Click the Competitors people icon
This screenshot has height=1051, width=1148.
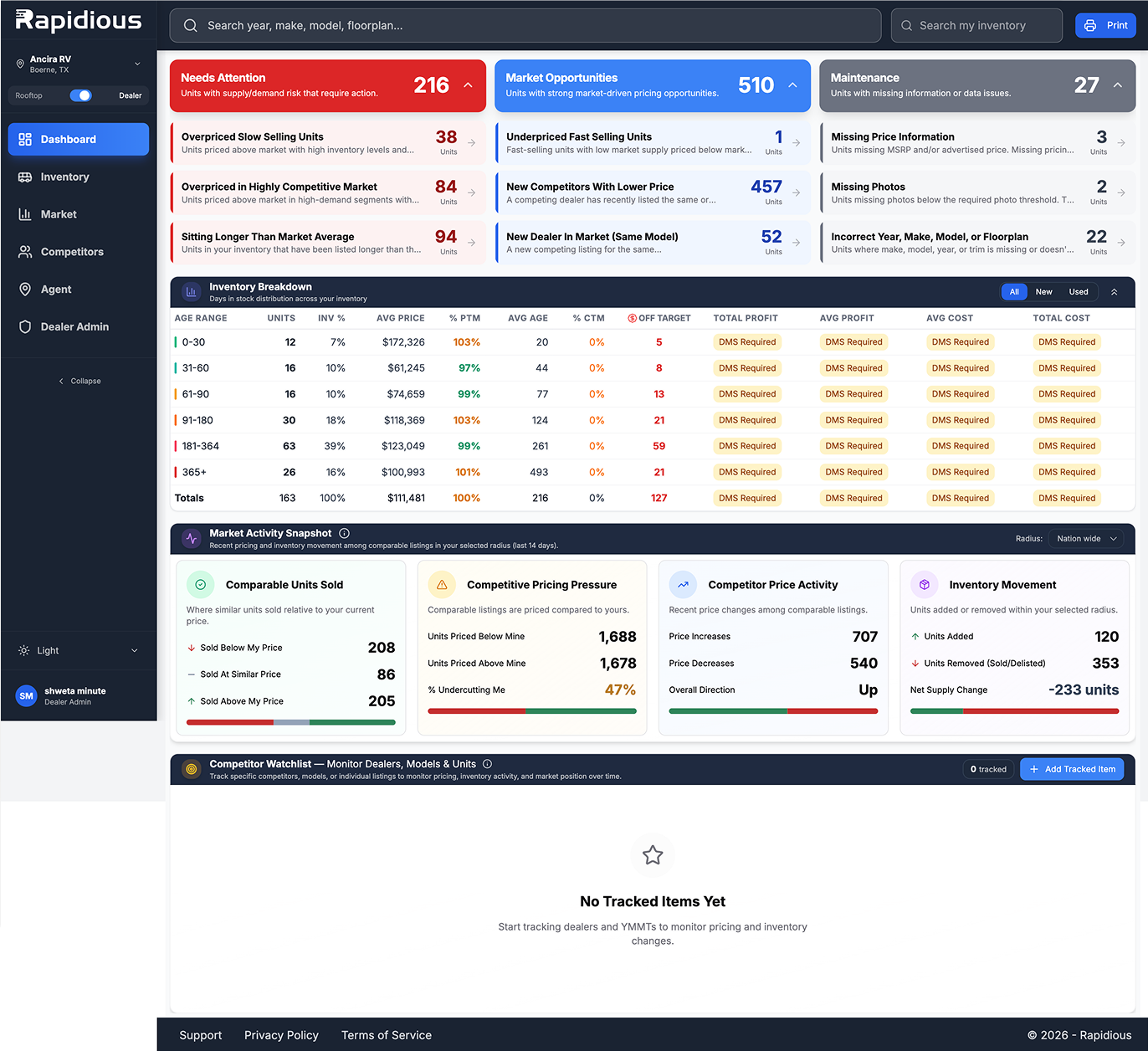click(x=25, y=252)
